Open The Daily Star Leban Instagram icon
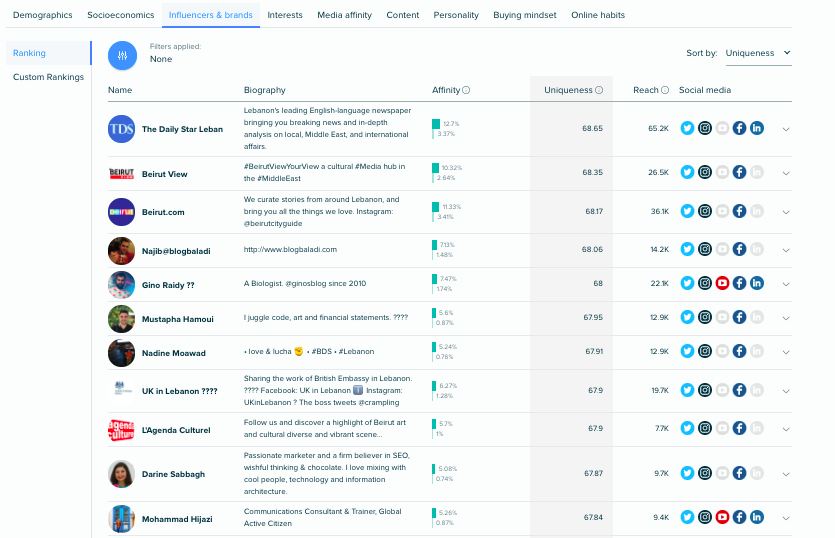Image resolution: width=835 pixels, height=538 pixels. click(x=705, y=128)
